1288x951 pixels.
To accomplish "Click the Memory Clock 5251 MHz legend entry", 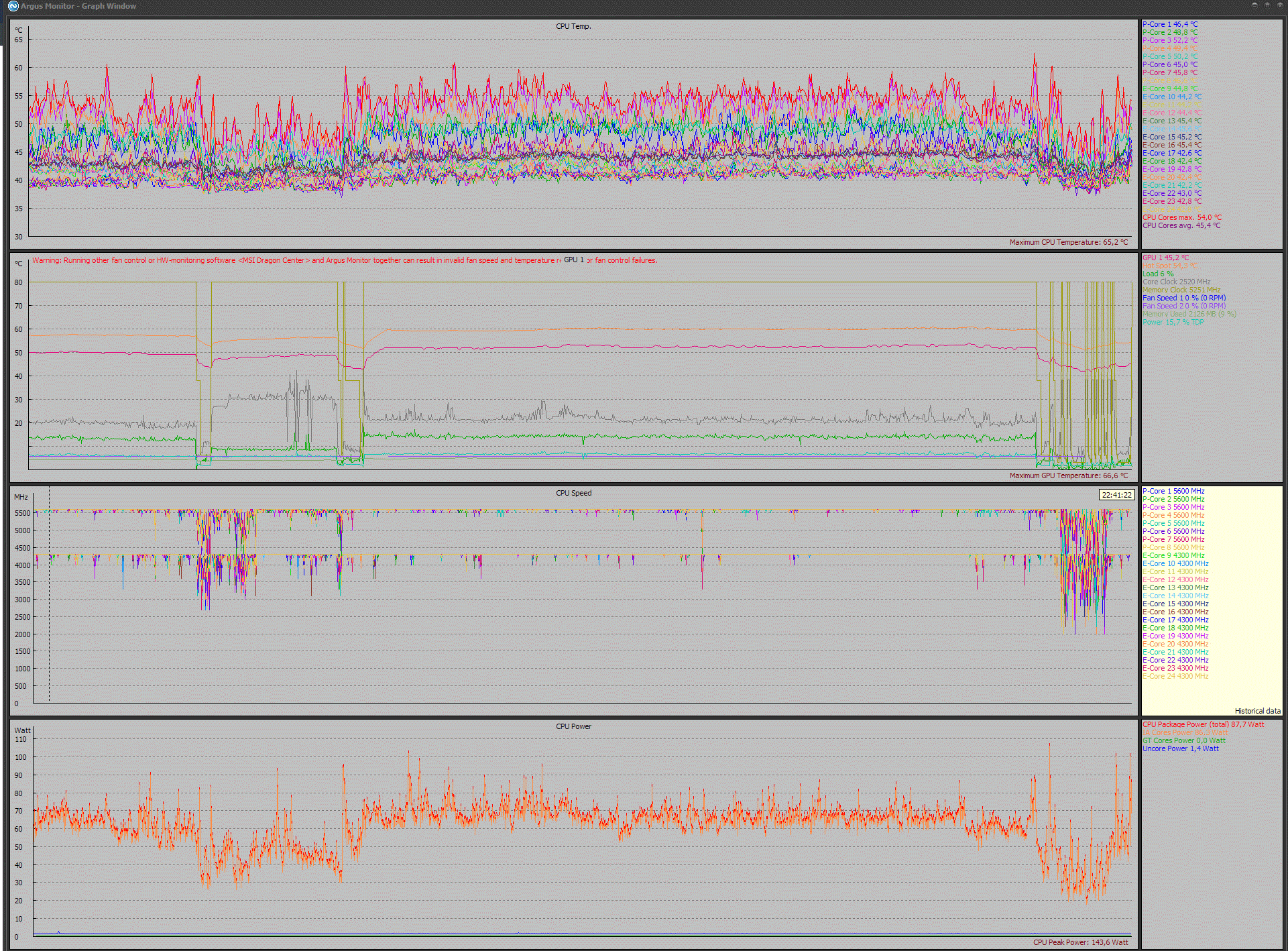I will tap(1181, 290).
